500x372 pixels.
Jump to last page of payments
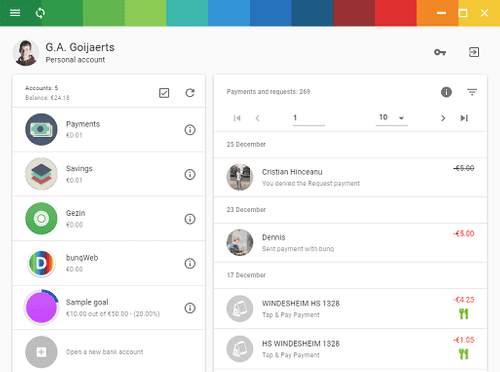464,118
